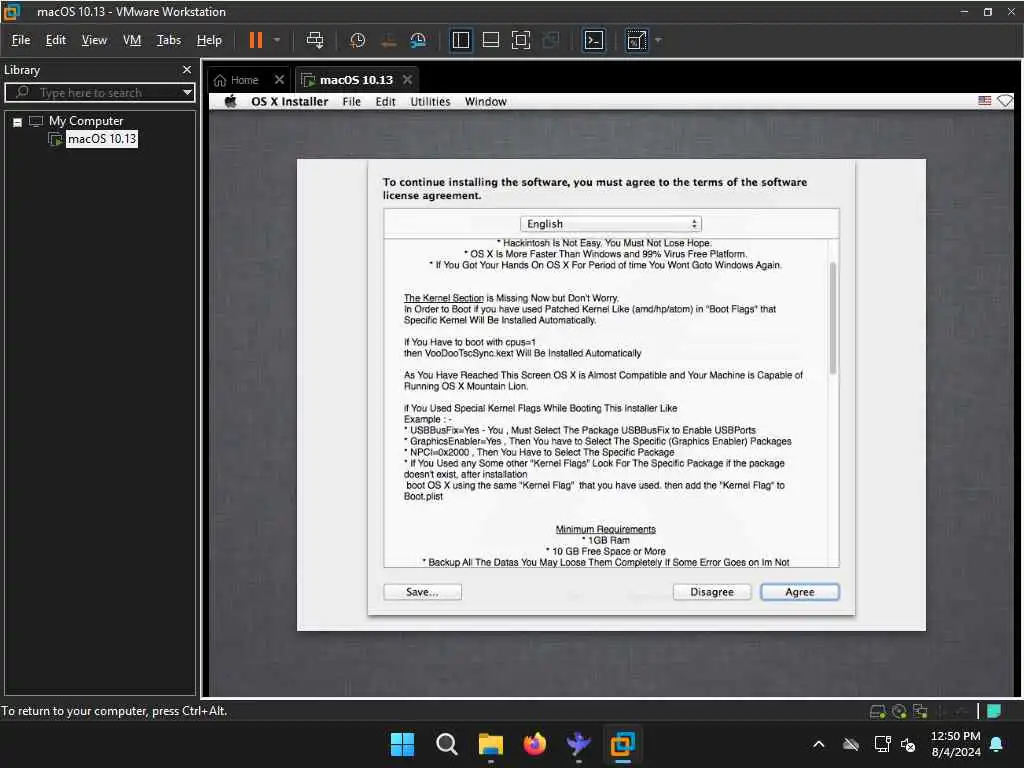
Task: Open Windows Start menu
Action: [x=402, y=744]
